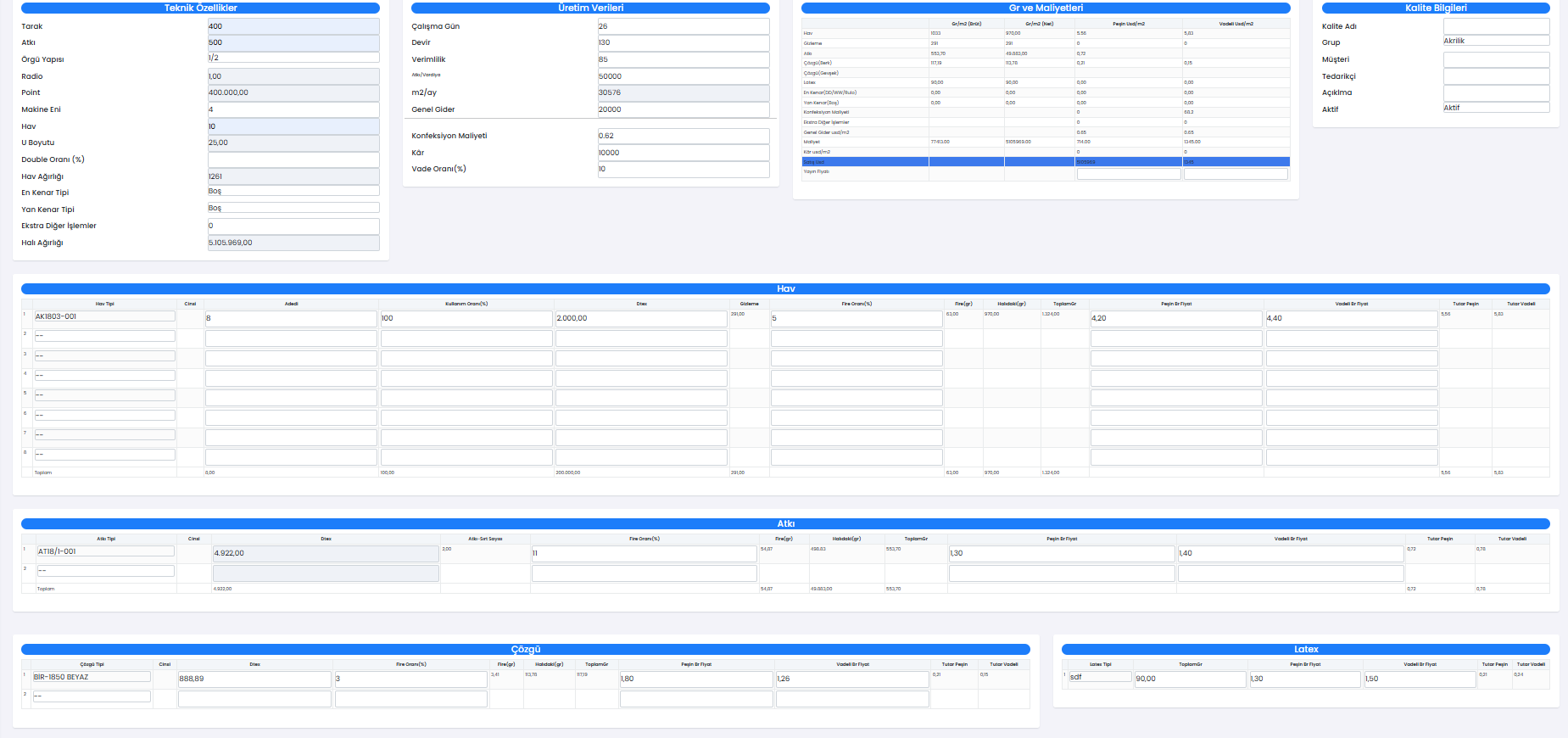The height and width of the screenshot is (738, 1568).
Task: Open the Yan Kenar Tipi selector
Action: (x=293, y=208)
